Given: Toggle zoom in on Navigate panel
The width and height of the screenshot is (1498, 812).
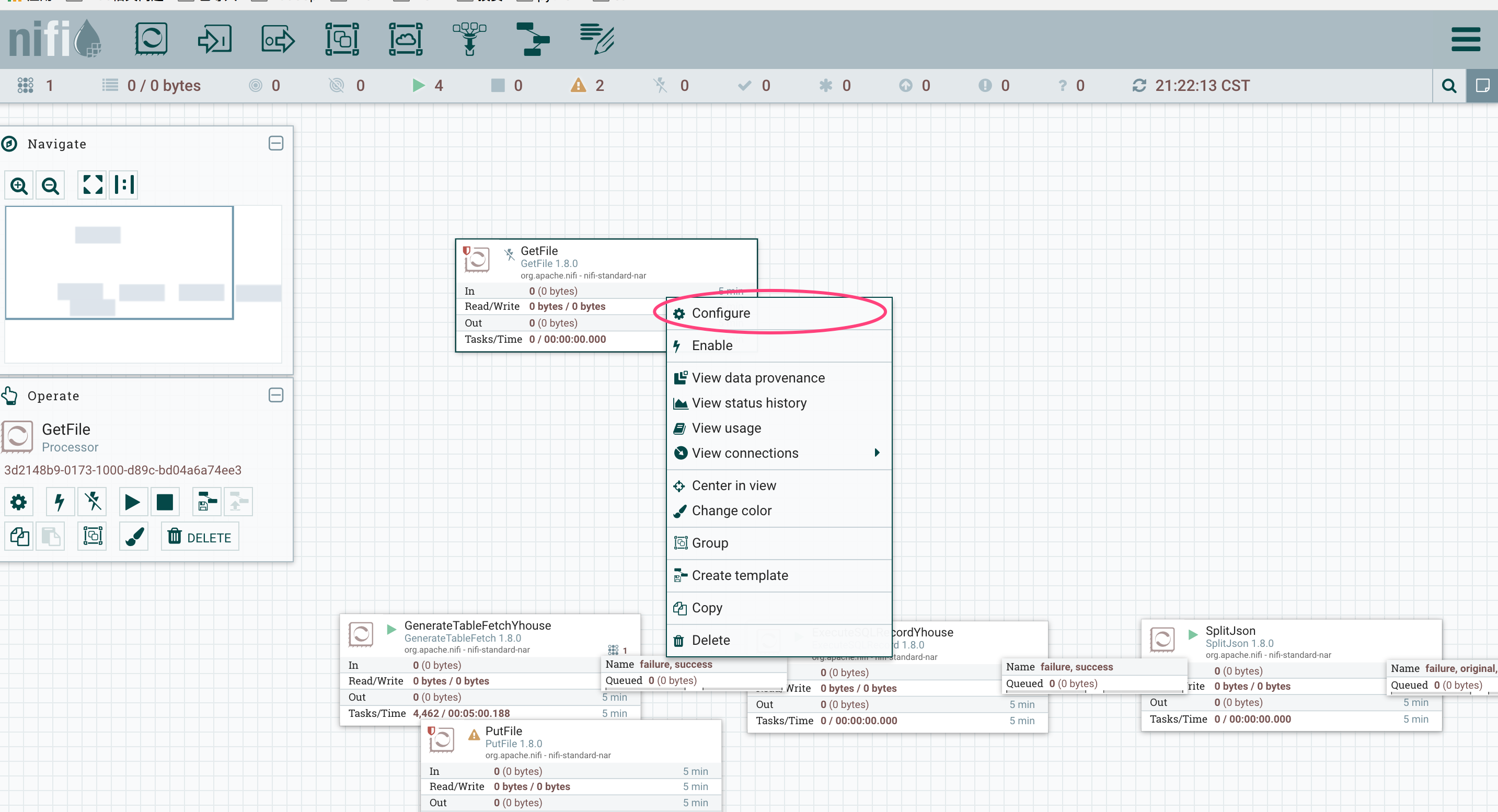Looking at the screenshot, I should [20, 185].
